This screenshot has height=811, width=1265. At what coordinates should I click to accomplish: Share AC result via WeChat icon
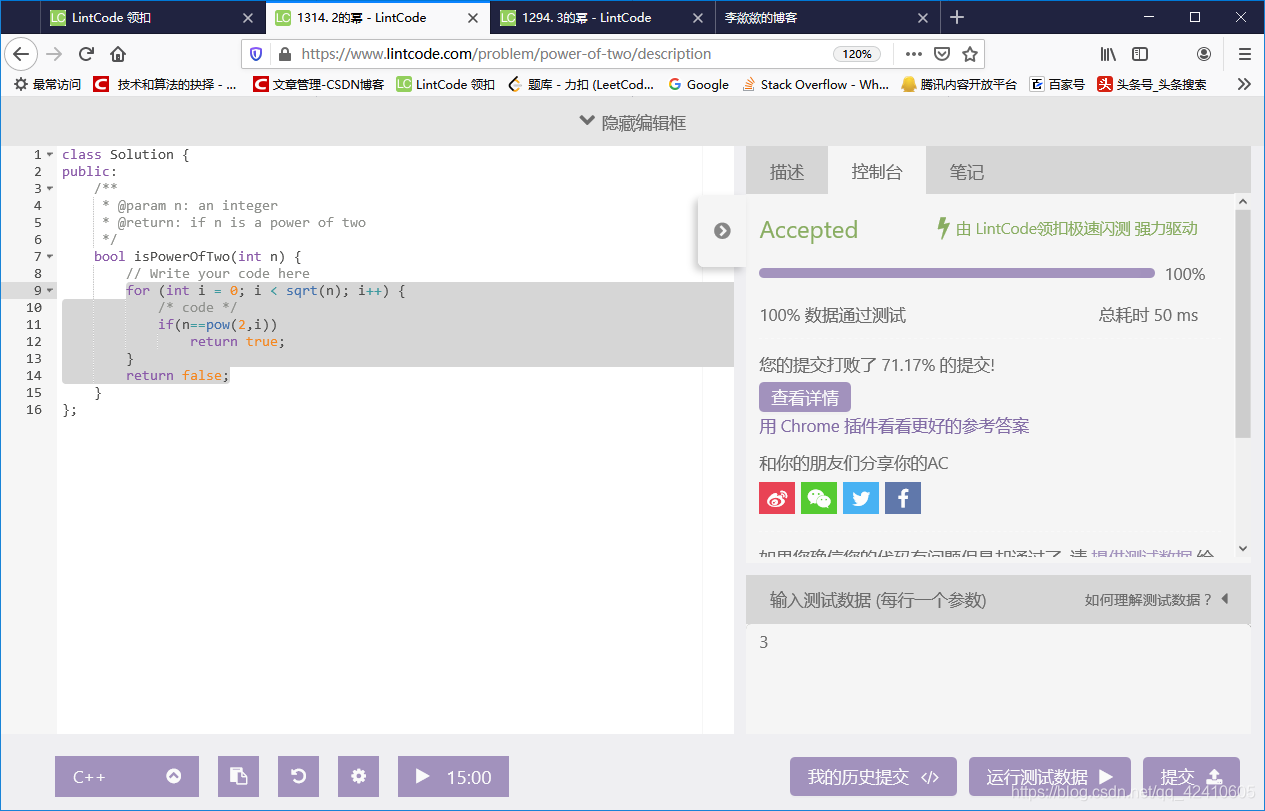click(819, 497)
